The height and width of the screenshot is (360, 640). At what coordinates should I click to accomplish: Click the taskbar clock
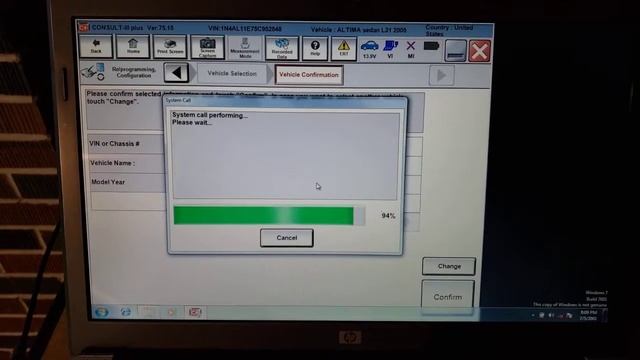[x=588, y=315]
